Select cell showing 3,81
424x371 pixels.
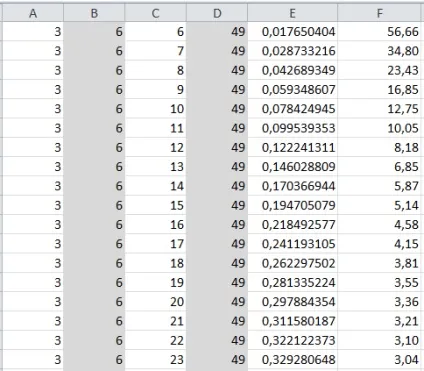(x=379, y=263)
